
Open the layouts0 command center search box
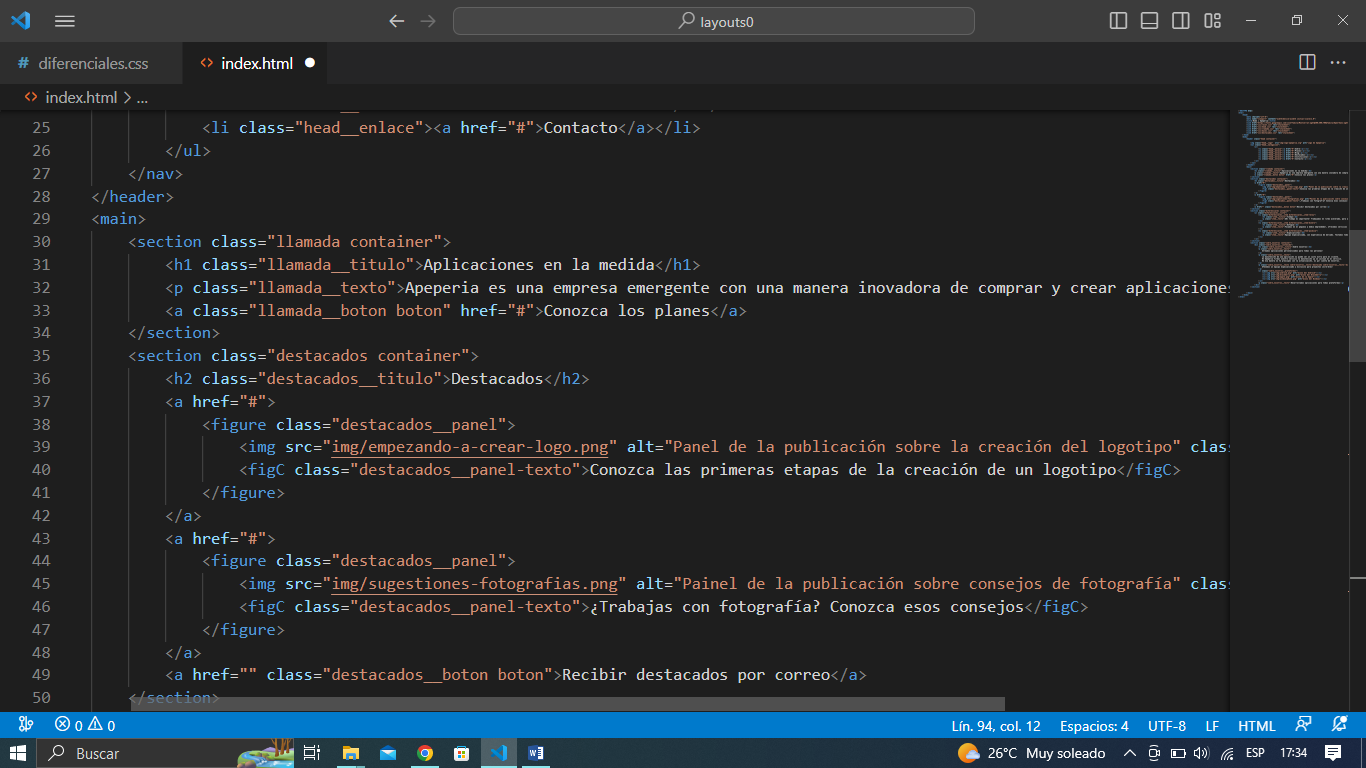713,21
